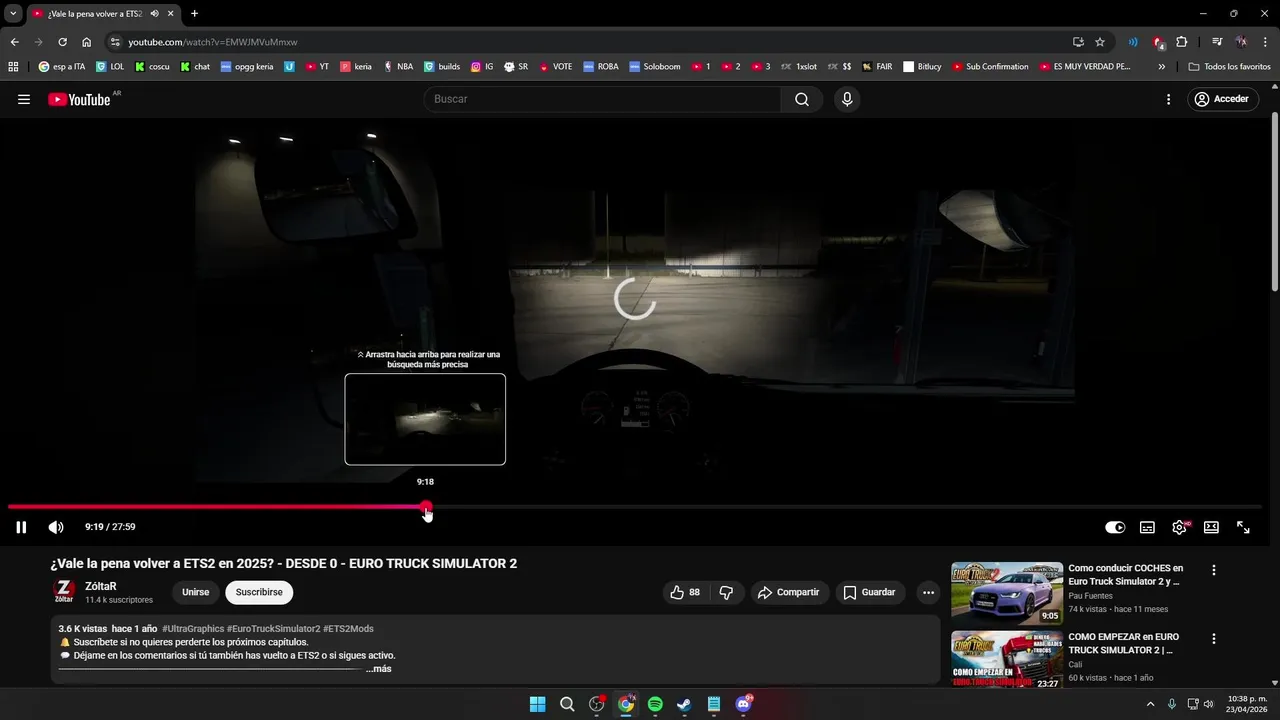Open the tab search dropdown arrow
The height and width of the screenshot is (720, 1280).
13,14
